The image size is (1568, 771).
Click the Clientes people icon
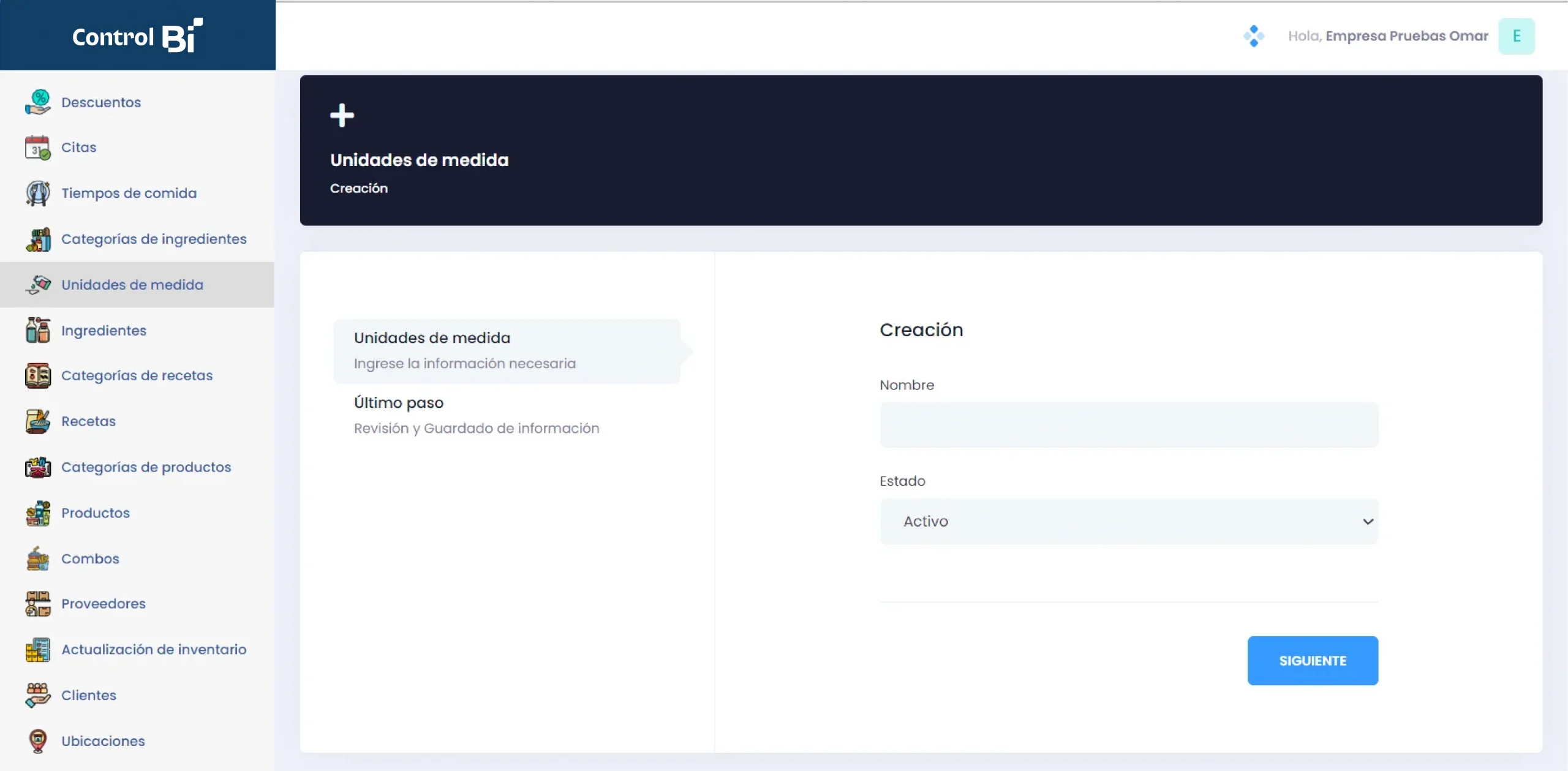[38, 695]
